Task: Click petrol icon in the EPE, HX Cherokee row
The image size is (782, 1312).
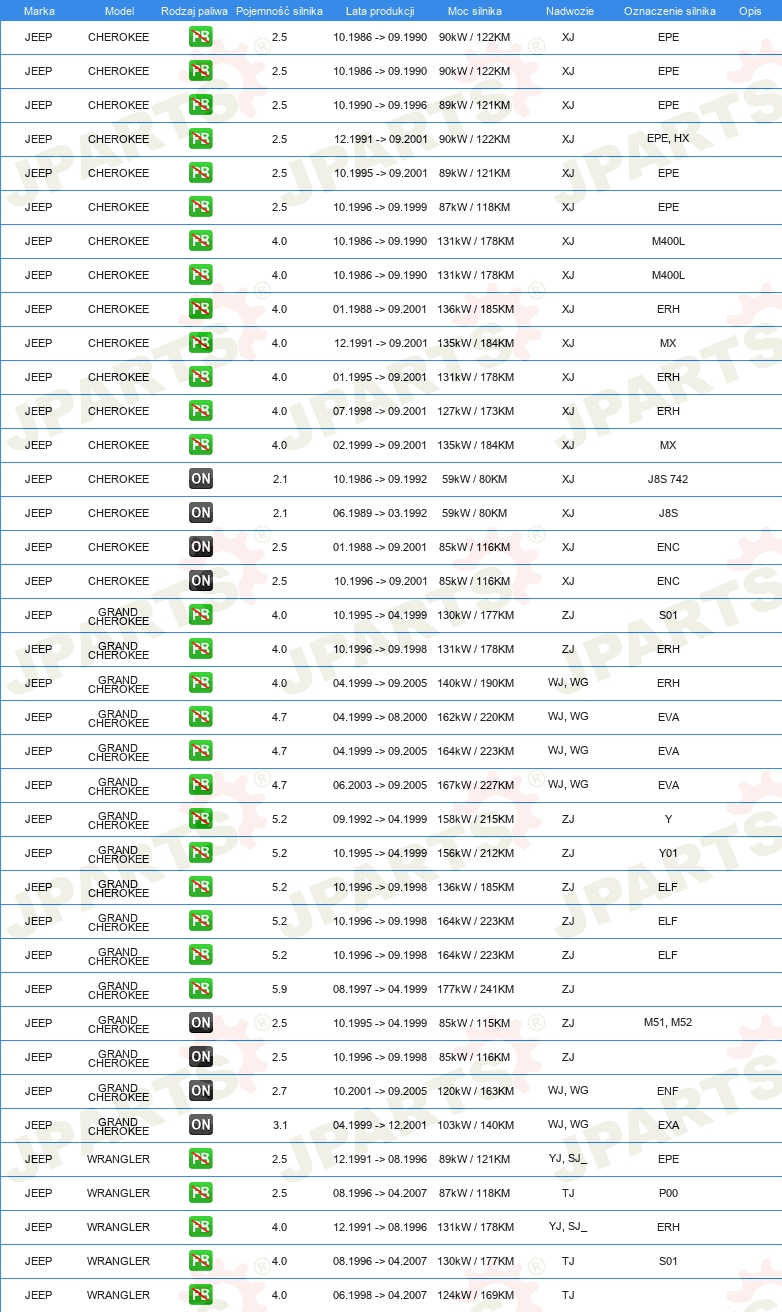Action: (200, 139)
